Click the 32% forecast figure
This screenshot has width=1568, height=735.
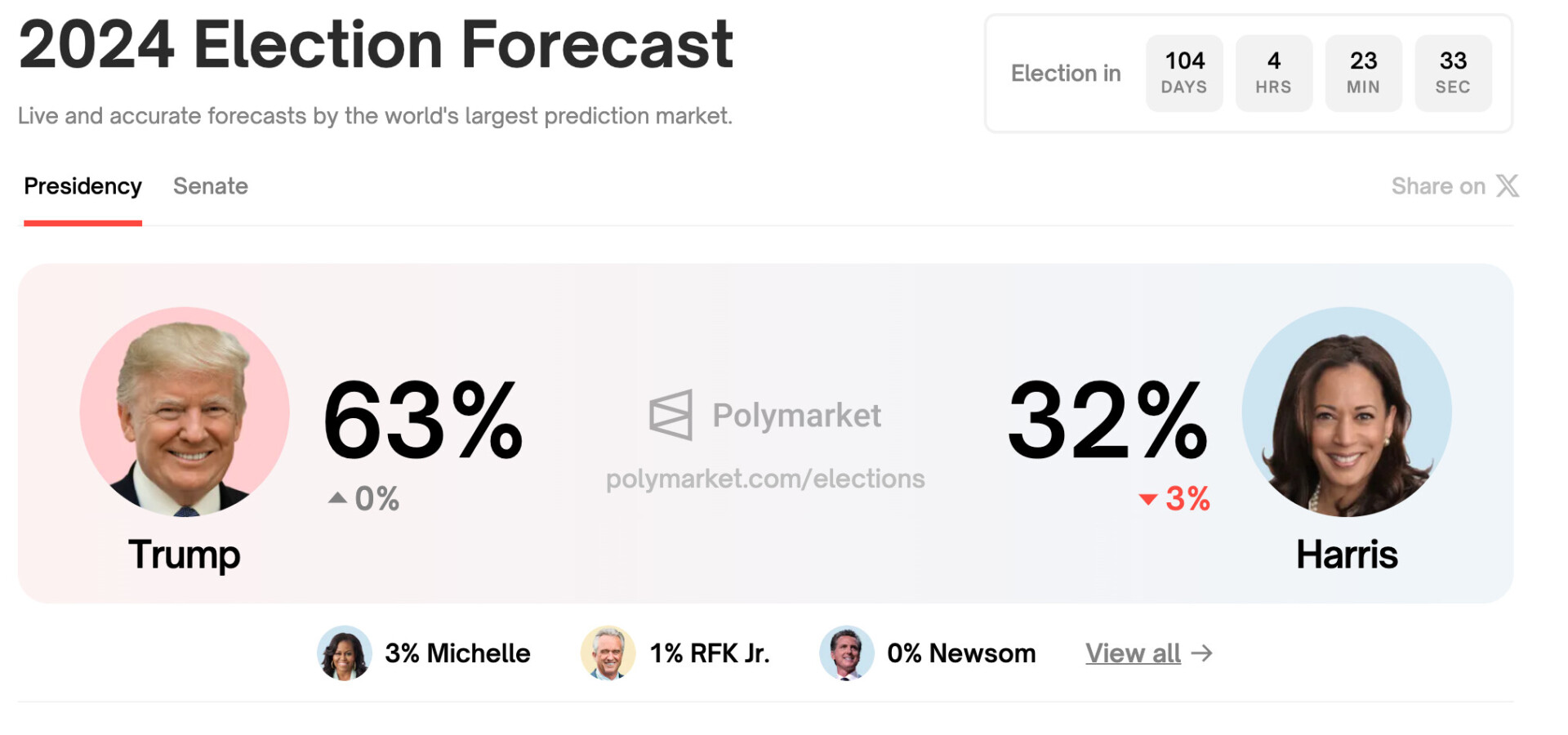(1107, 421)
